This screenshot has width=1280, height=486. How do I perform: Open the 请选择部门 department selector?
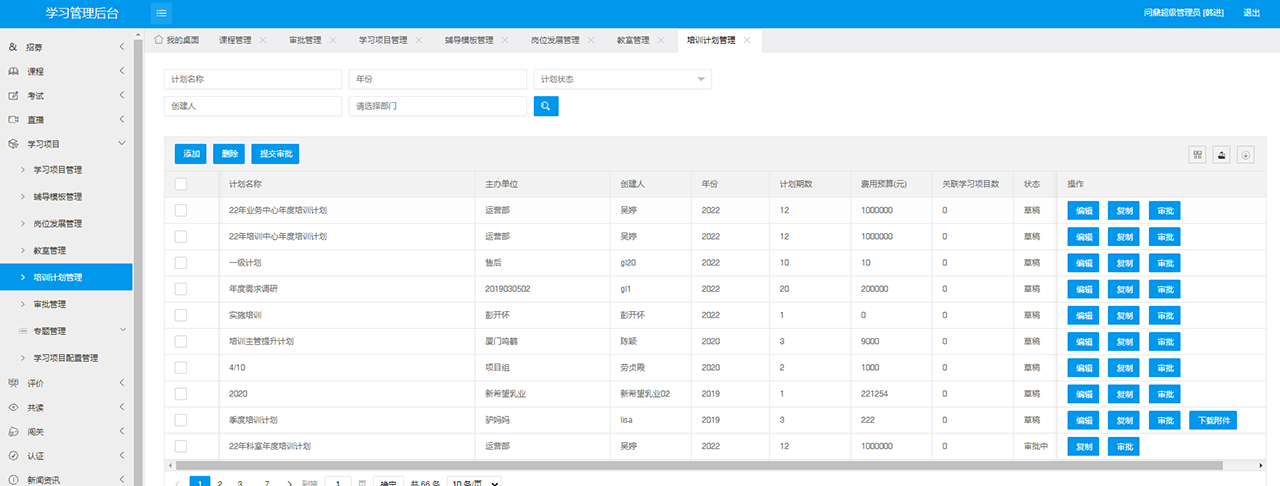[x=438, y=106]
